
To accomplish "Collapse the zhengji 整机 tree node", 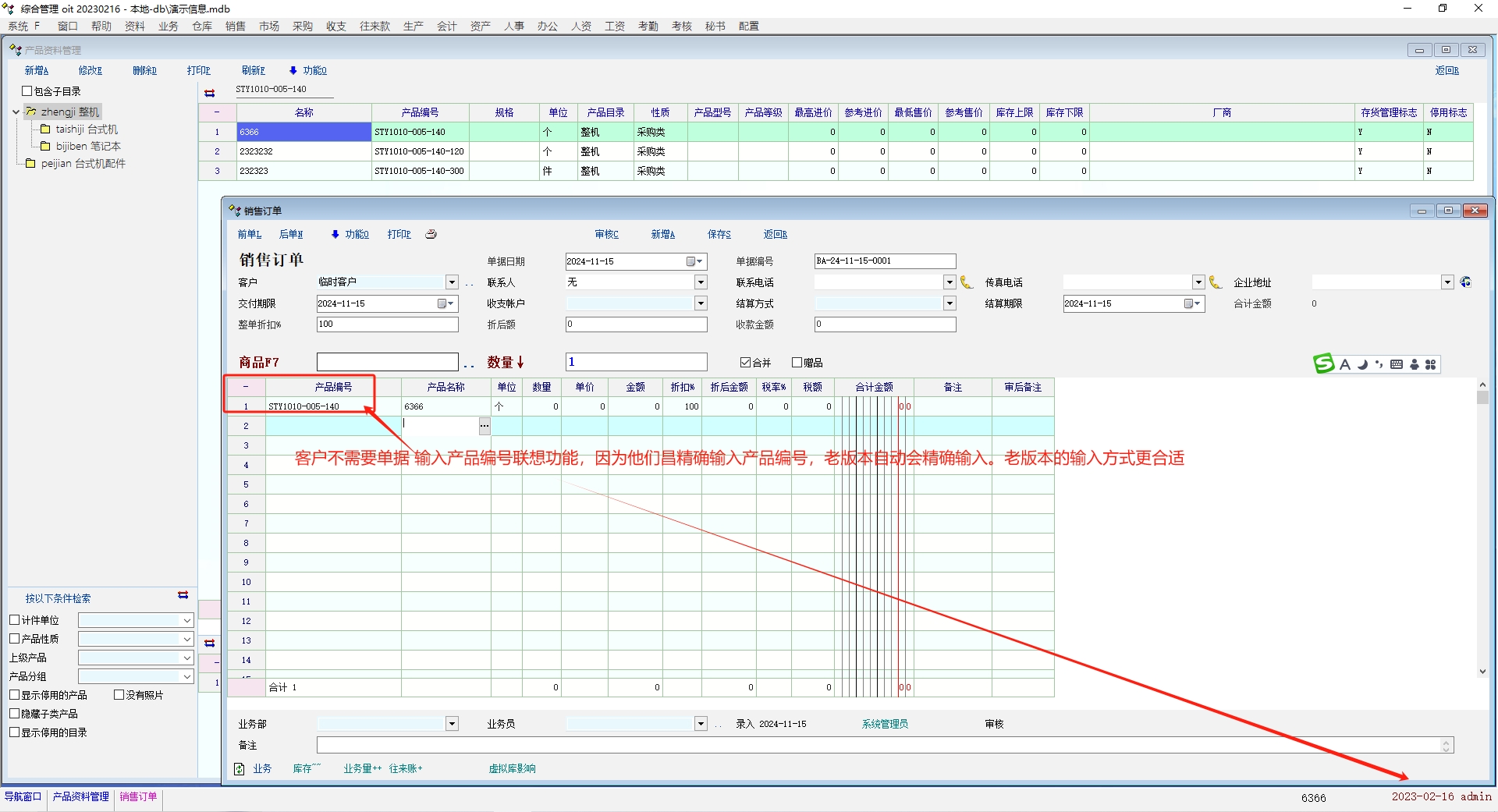I will click(x=16, y=112).
